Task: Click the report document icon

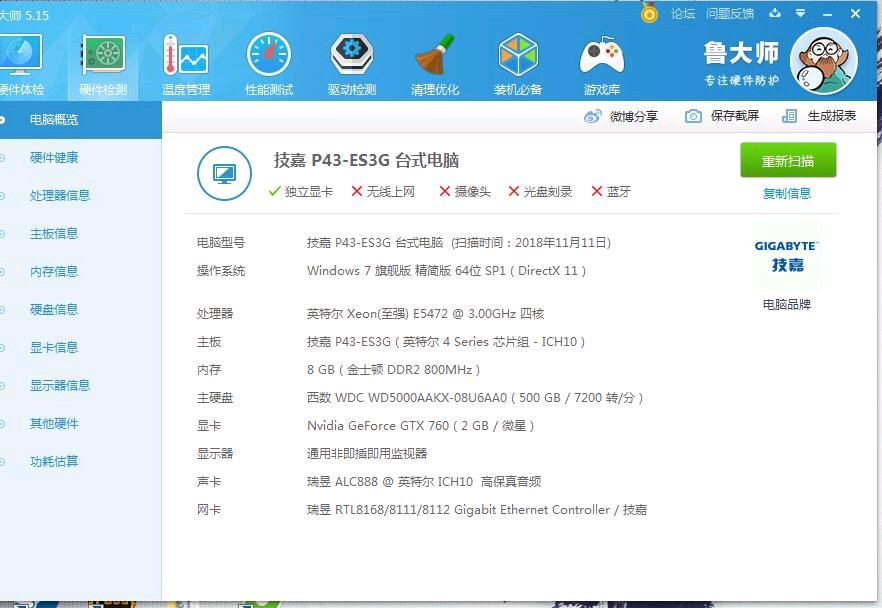Action: tap(789, 116)
